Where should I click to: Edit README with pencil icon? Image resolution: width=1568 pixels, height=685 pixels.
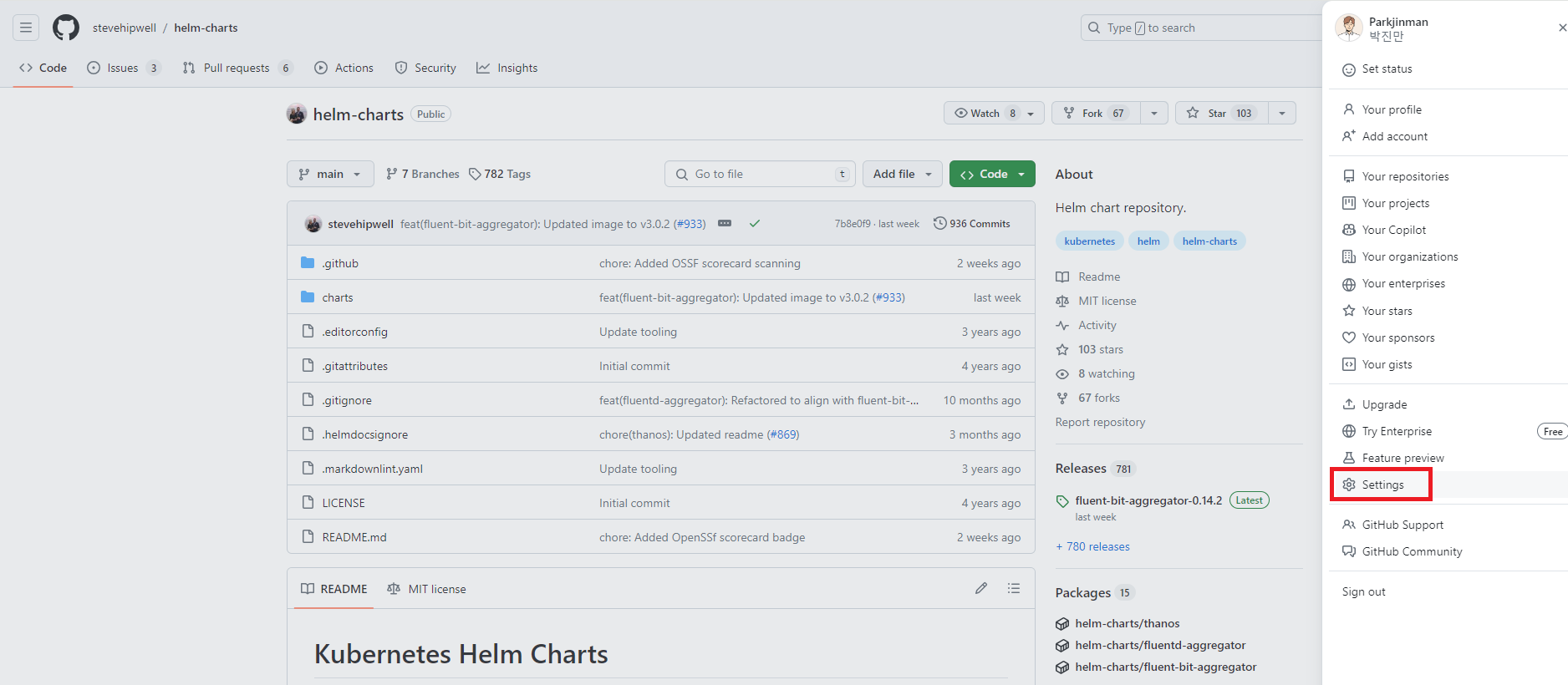coord(981,588)
